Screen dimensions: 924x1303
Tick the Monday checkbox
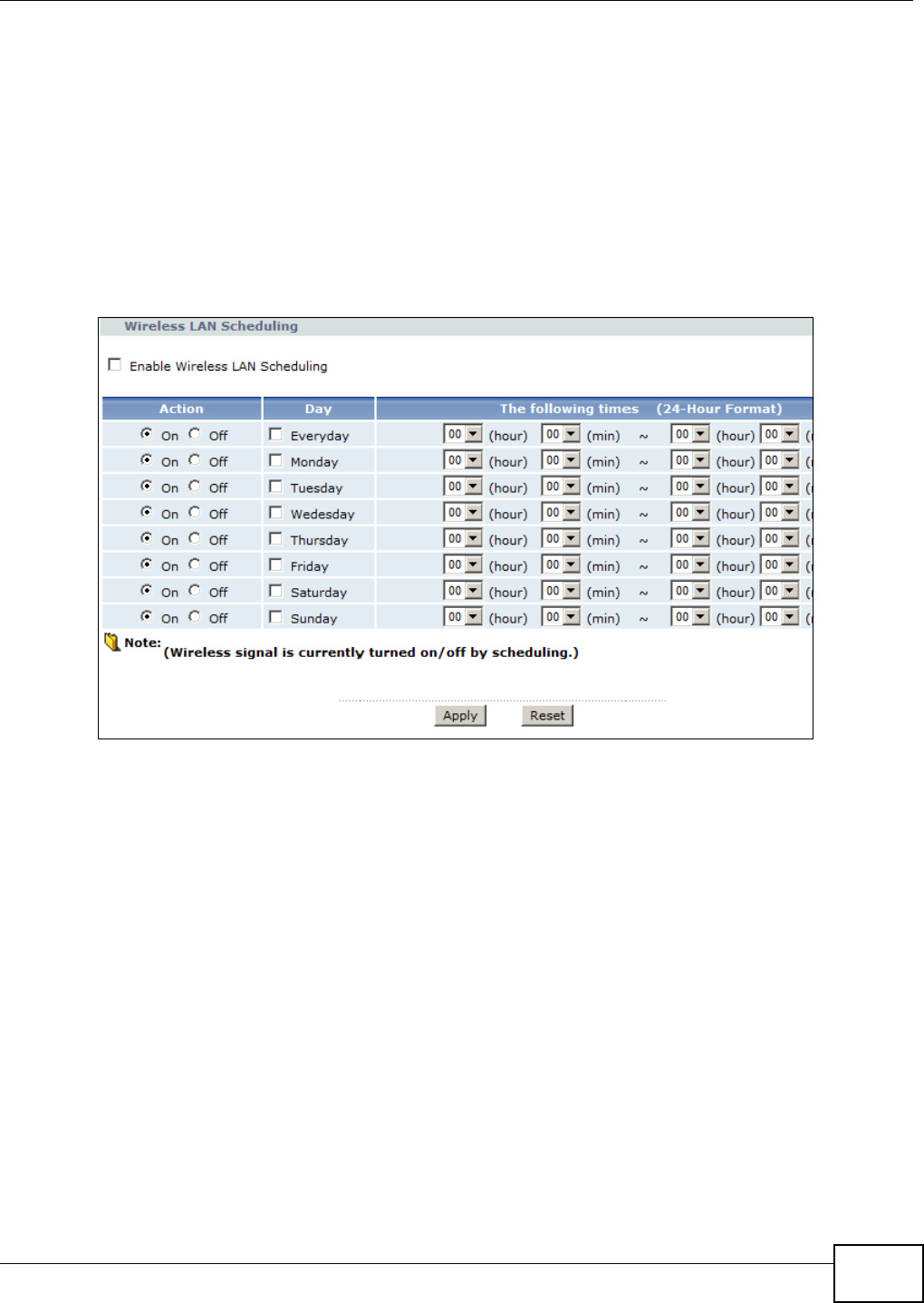coord(275,460)
